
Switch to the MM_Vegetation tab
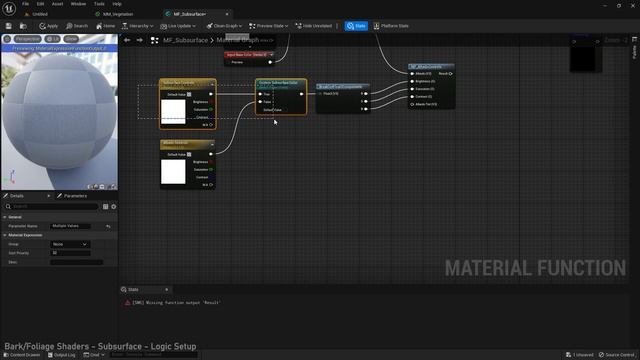pyautogui.click(x=118, y=14)
